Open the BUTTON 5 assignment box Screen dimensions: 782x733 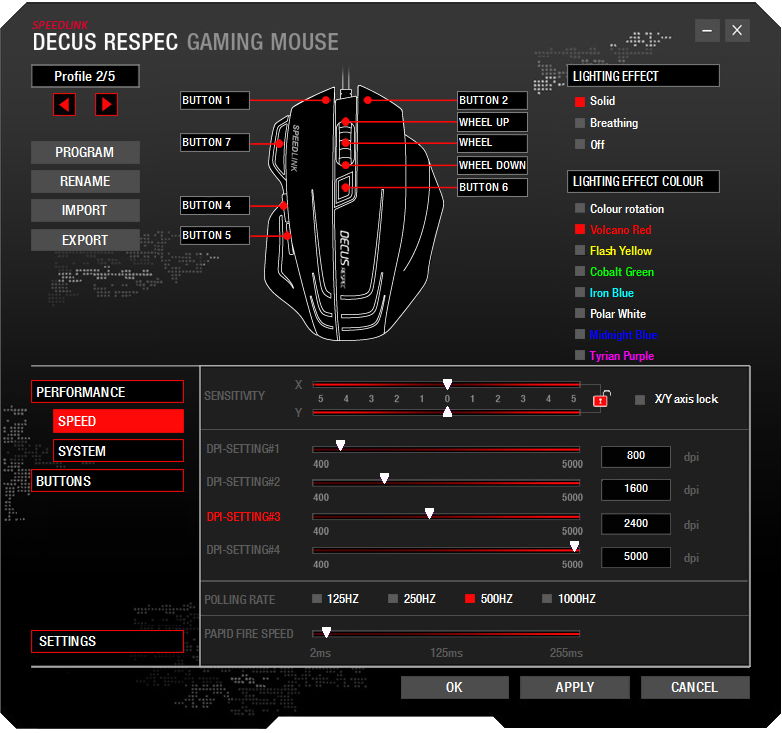pyautogui.click(x=214, y=235)
